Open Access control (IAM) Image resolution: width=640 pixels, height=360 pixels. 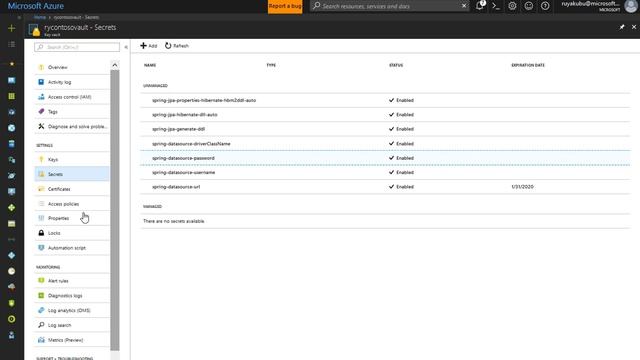72,97
